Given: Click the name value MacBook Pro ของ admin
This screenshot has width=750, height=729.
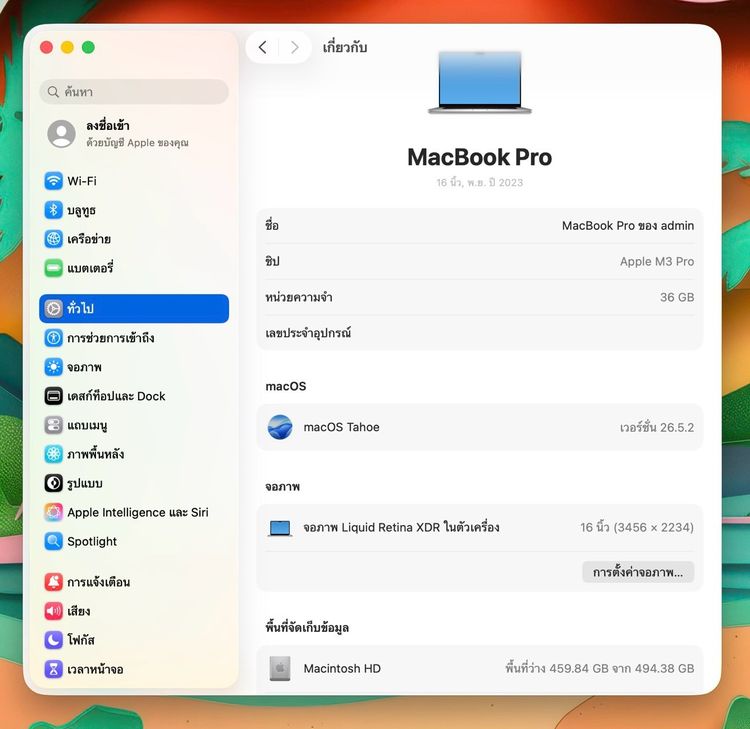Looking at the screenshot, I should (x=628, y=226).
